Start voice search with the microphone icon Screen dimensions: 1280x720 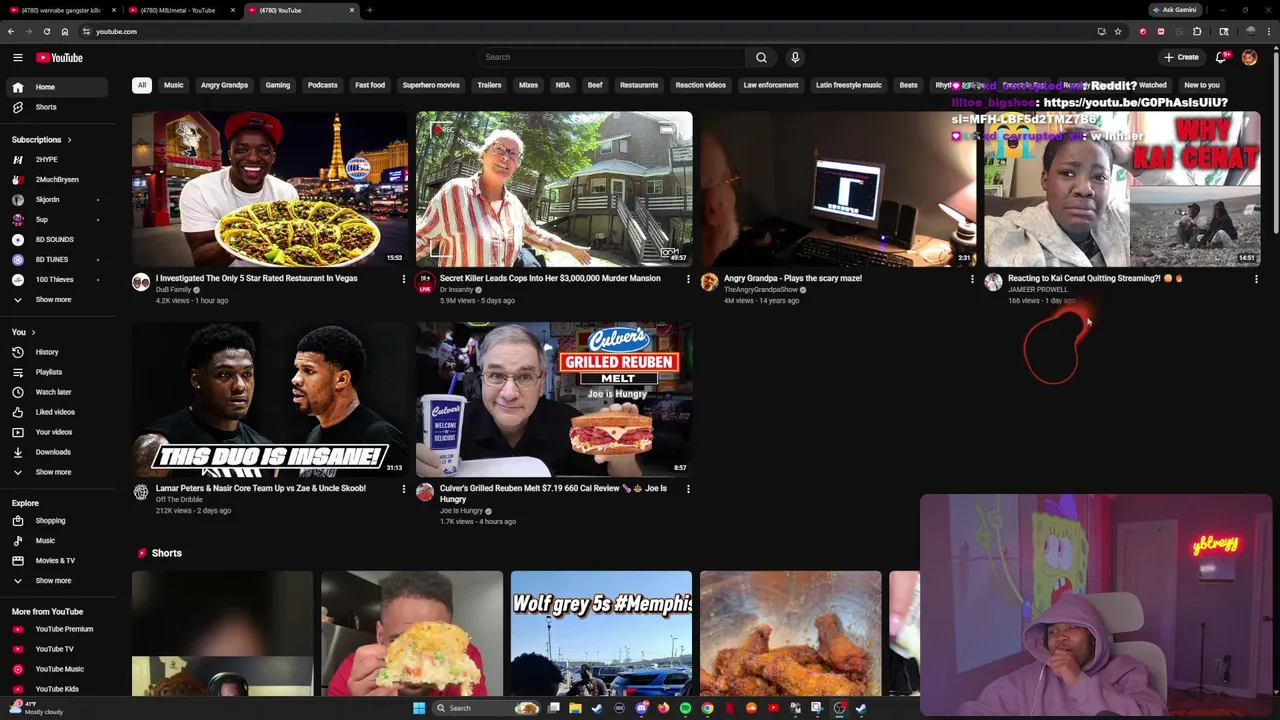795,57
